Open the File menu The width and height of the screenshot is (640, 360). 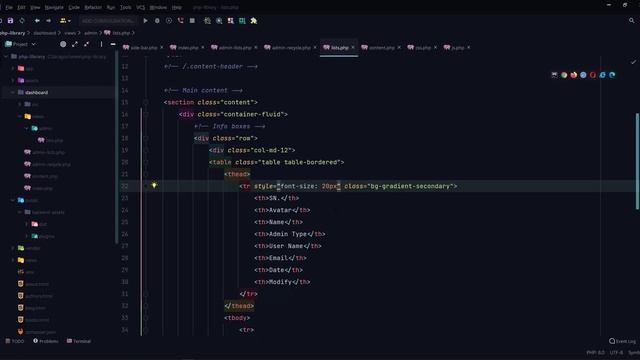coord(9,7)
